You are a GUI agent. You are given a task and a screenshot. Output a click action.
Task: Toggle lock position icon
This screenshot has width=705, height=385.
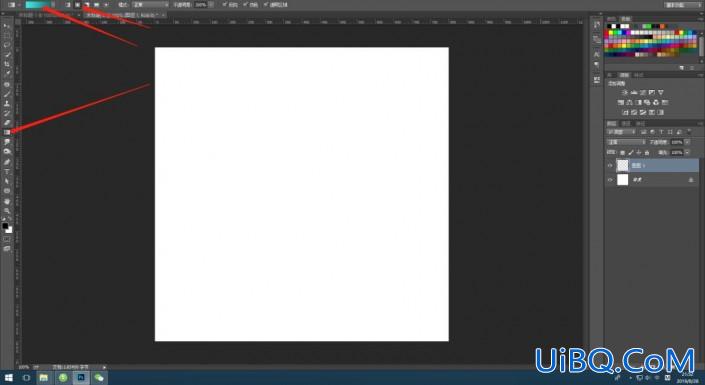coord(639,152)
